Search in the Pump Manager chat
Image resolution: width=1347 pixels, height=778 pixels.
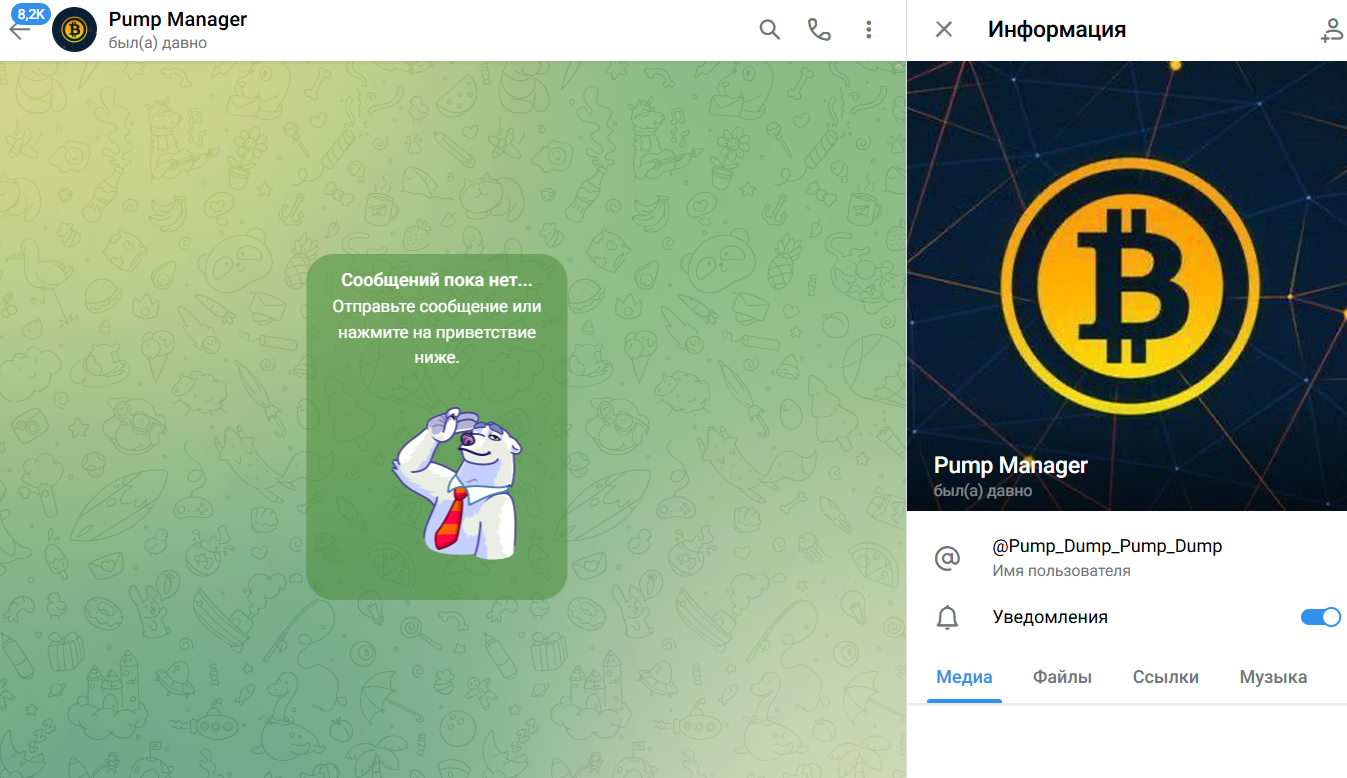pos(769,30)
